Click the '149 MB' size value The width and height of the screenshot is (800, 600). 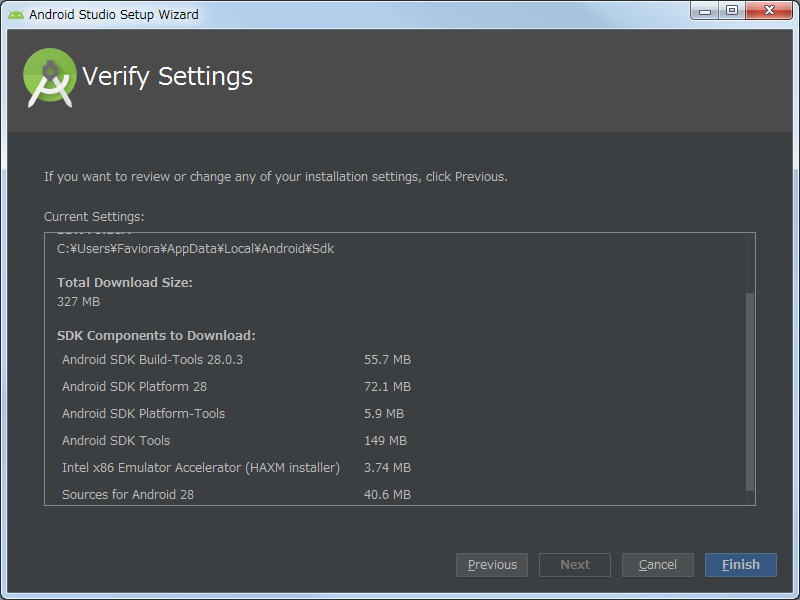click(x=385, y=441)
